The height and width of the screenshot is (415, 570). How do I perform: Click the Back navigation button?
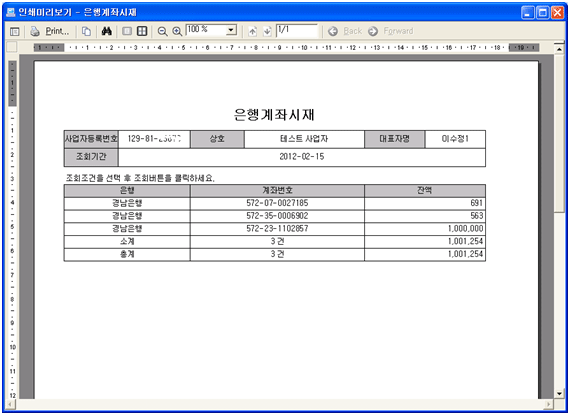tap(345, 31)
